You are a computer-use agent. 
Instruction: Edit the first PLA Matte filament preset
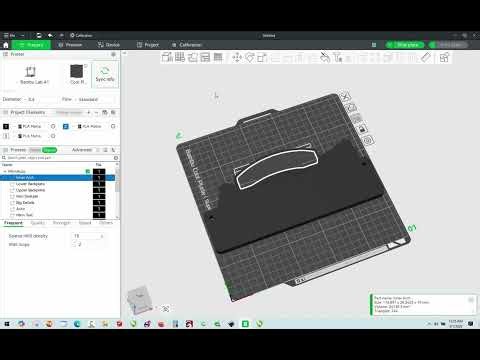click(53, 126)
